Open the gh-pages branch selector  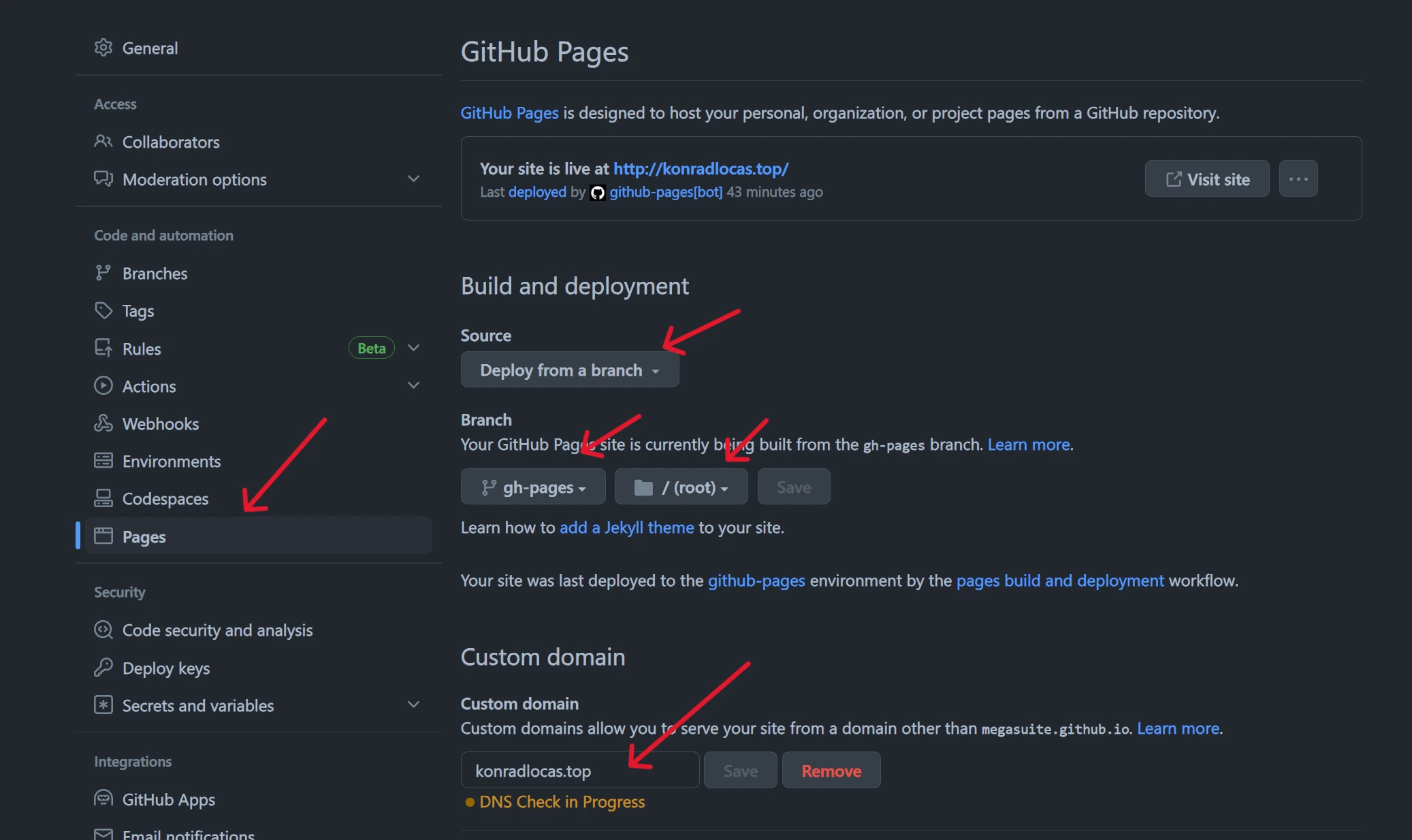533,487
